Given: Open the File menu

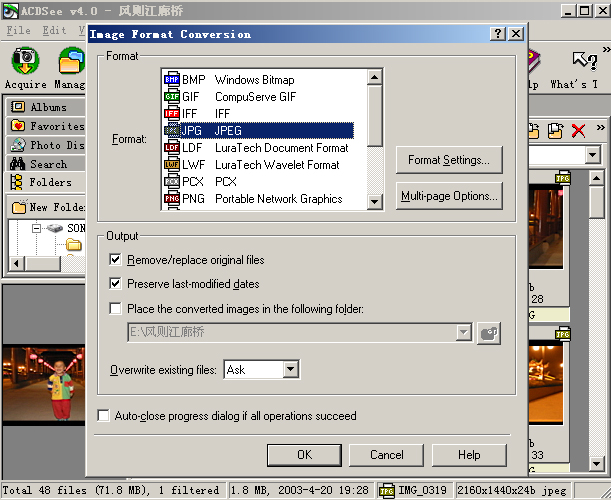Looking at the screenshot, I should 18,31.
